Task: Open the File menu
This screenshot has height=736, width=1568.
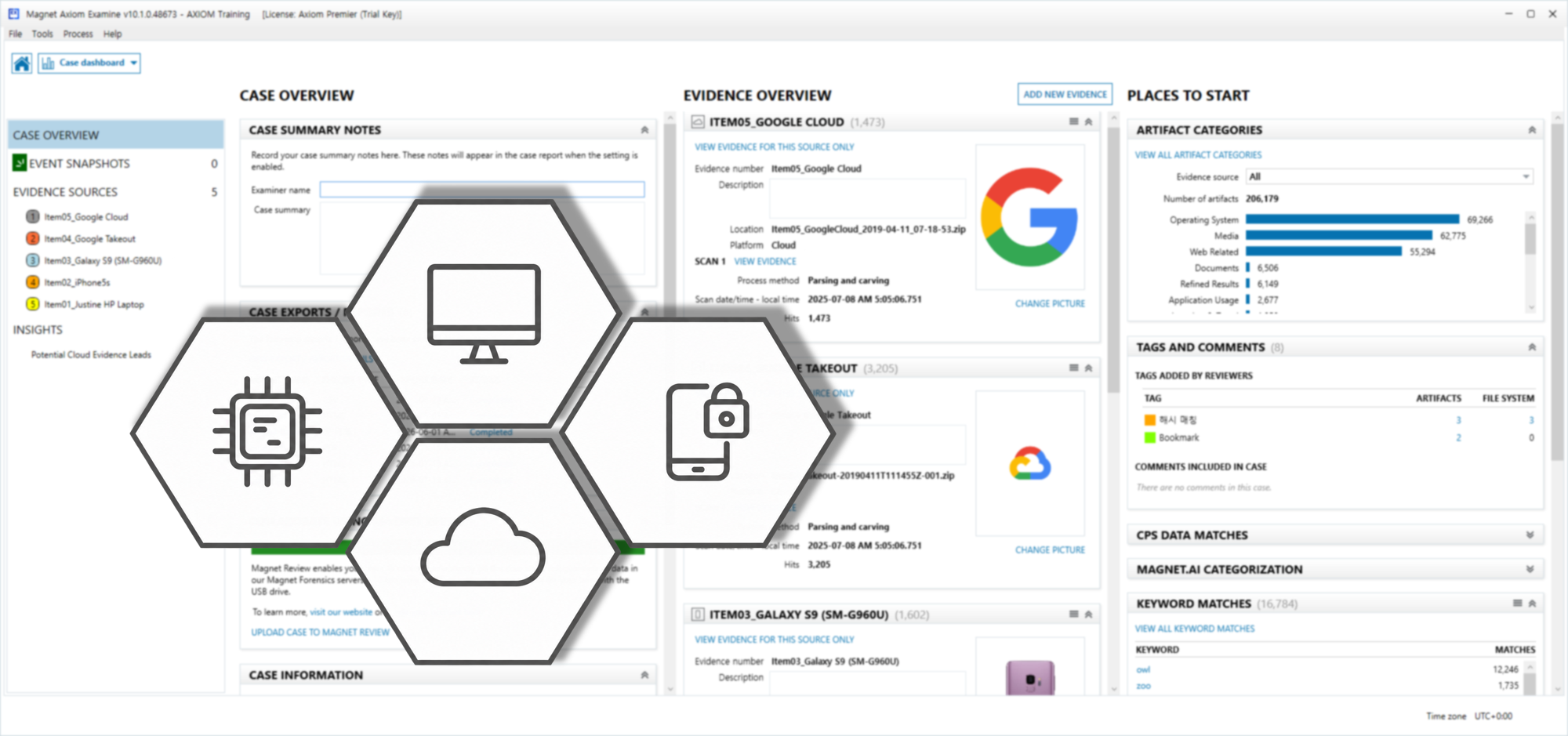Action: (x=16, y=34)
